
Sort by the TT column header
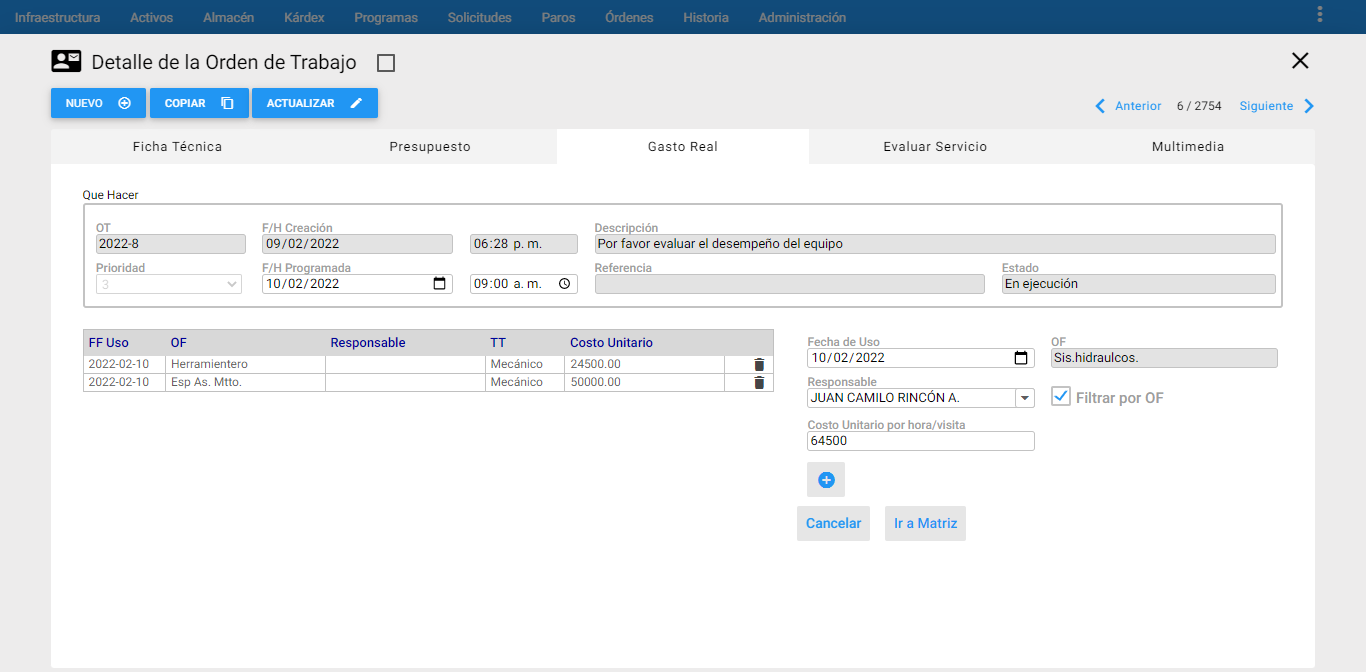click(x=498, y=343)
